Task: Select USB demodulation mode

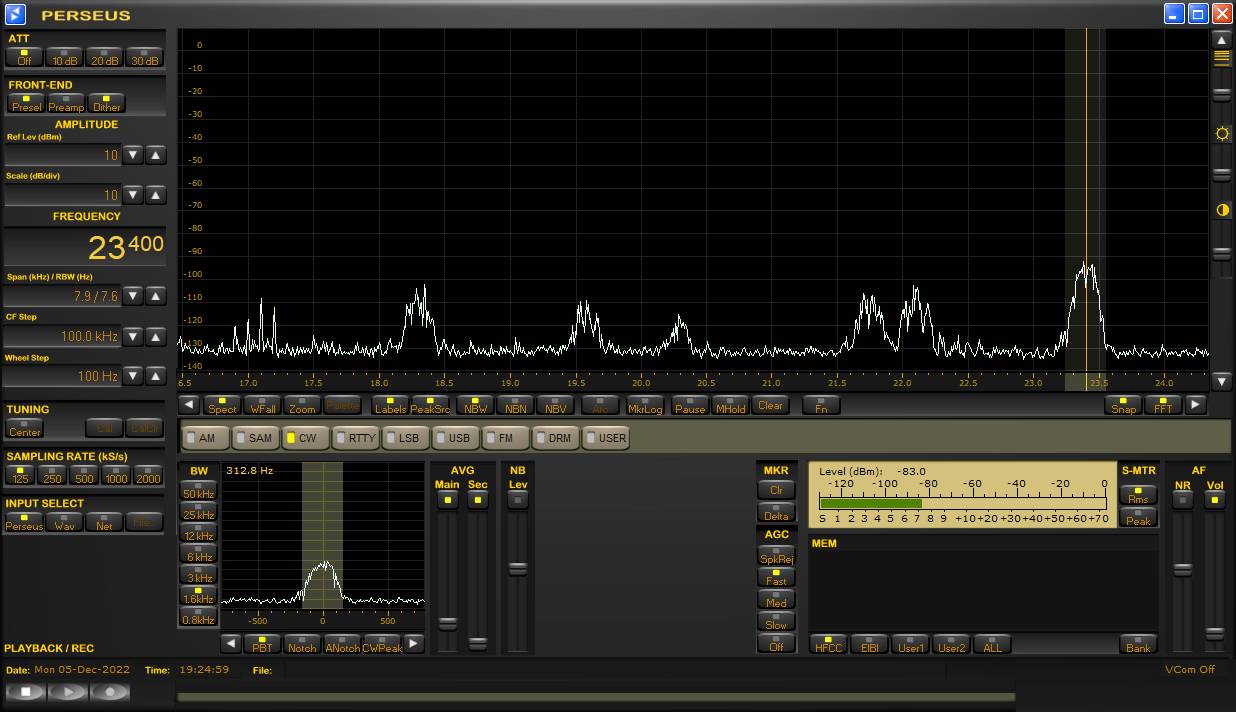Action: pyautogui.click(x=455, y=438)
